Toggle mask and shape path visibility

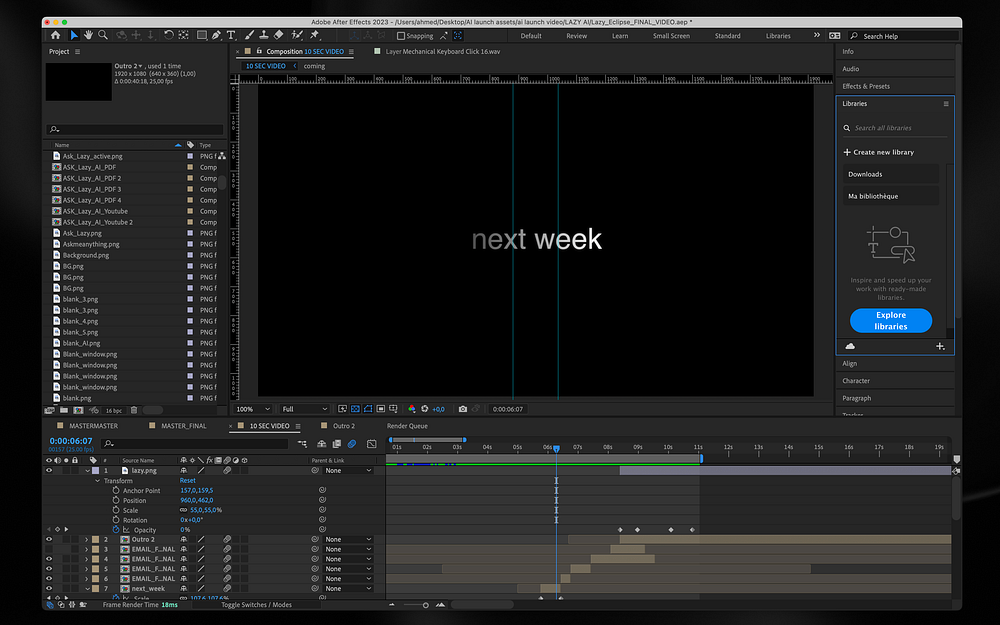click(x=369, y=409)
